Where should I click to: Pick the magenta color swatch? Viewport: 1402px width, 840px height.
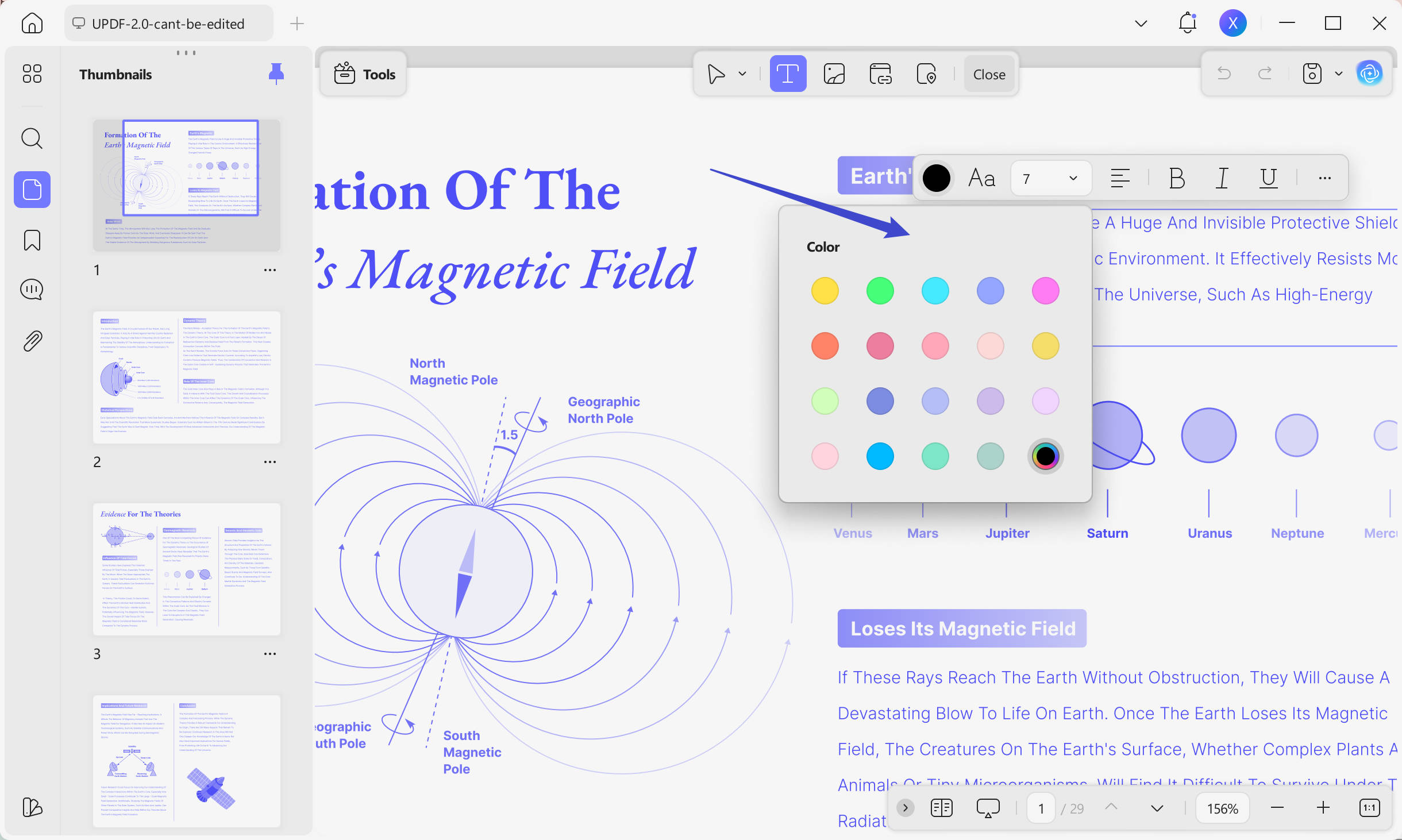click(x=1045, y=291)
